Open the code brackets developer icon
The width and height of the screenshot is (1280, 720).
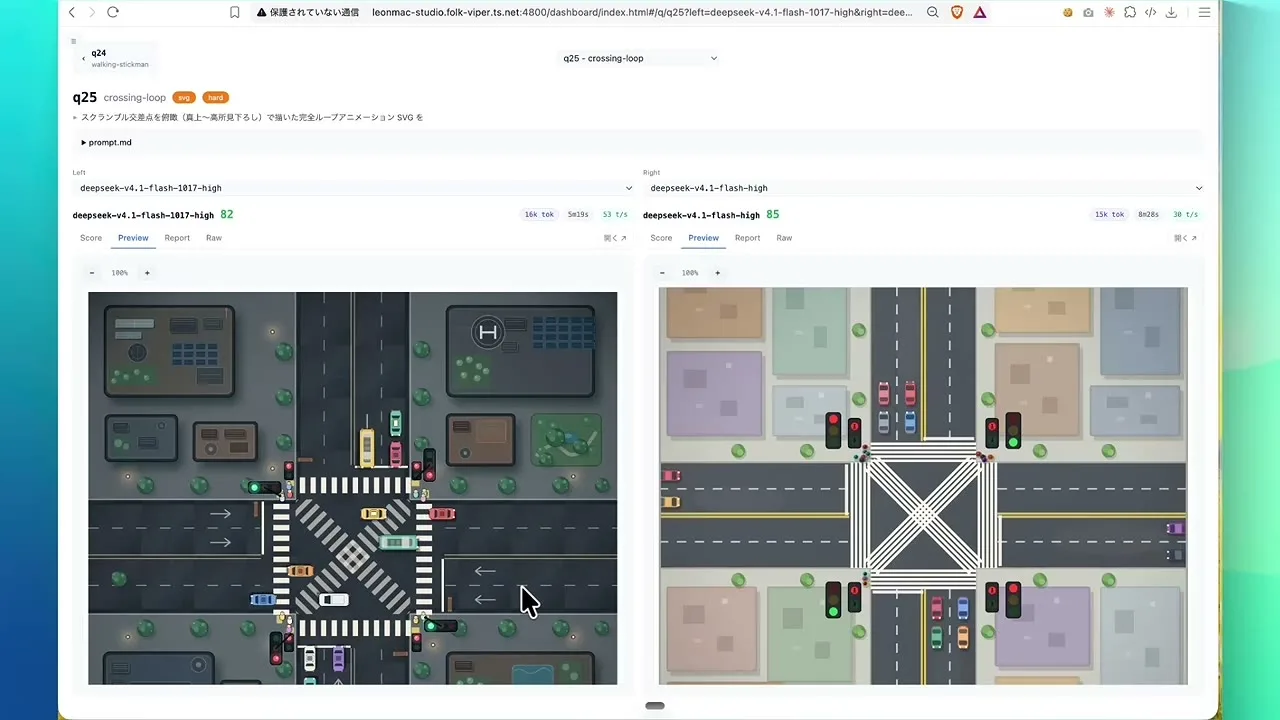[1150, 12]
